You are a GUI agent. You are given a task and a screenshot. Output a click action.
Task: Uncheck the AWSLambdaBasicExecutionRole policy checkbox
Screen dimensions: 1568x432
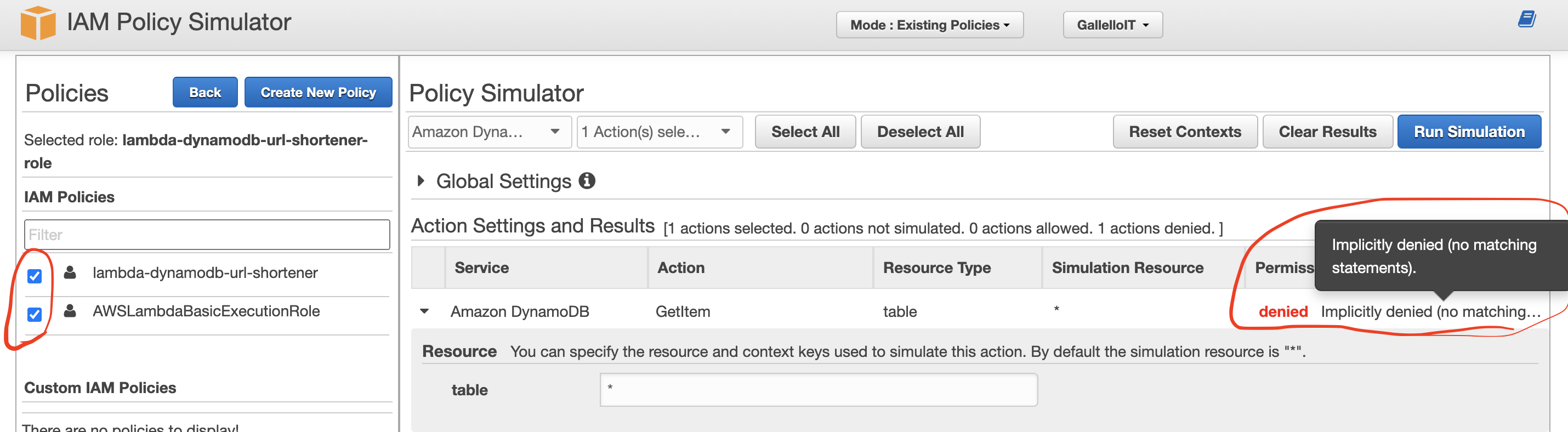(x=35, y=315)
